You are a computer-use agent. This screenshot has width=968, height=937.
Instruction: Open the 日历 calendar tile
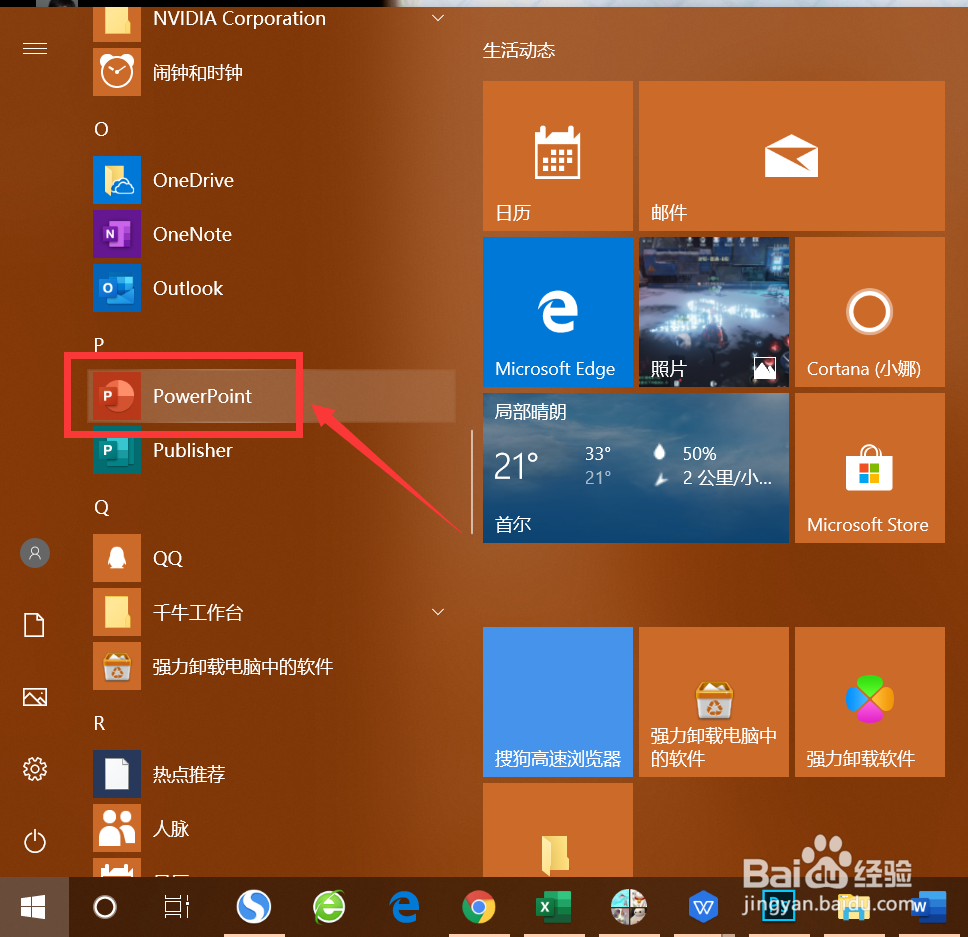point(557,156)
